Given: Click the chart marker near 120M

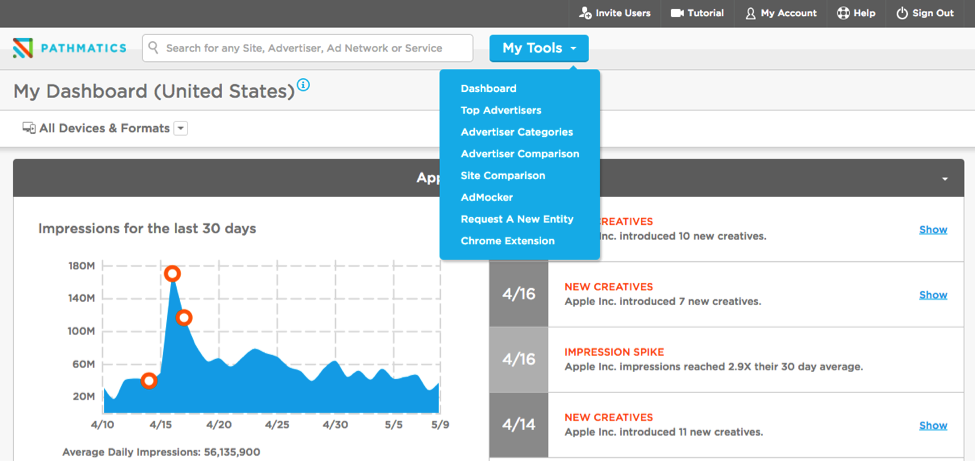Looking at the screenshot, I should (183, 318).
